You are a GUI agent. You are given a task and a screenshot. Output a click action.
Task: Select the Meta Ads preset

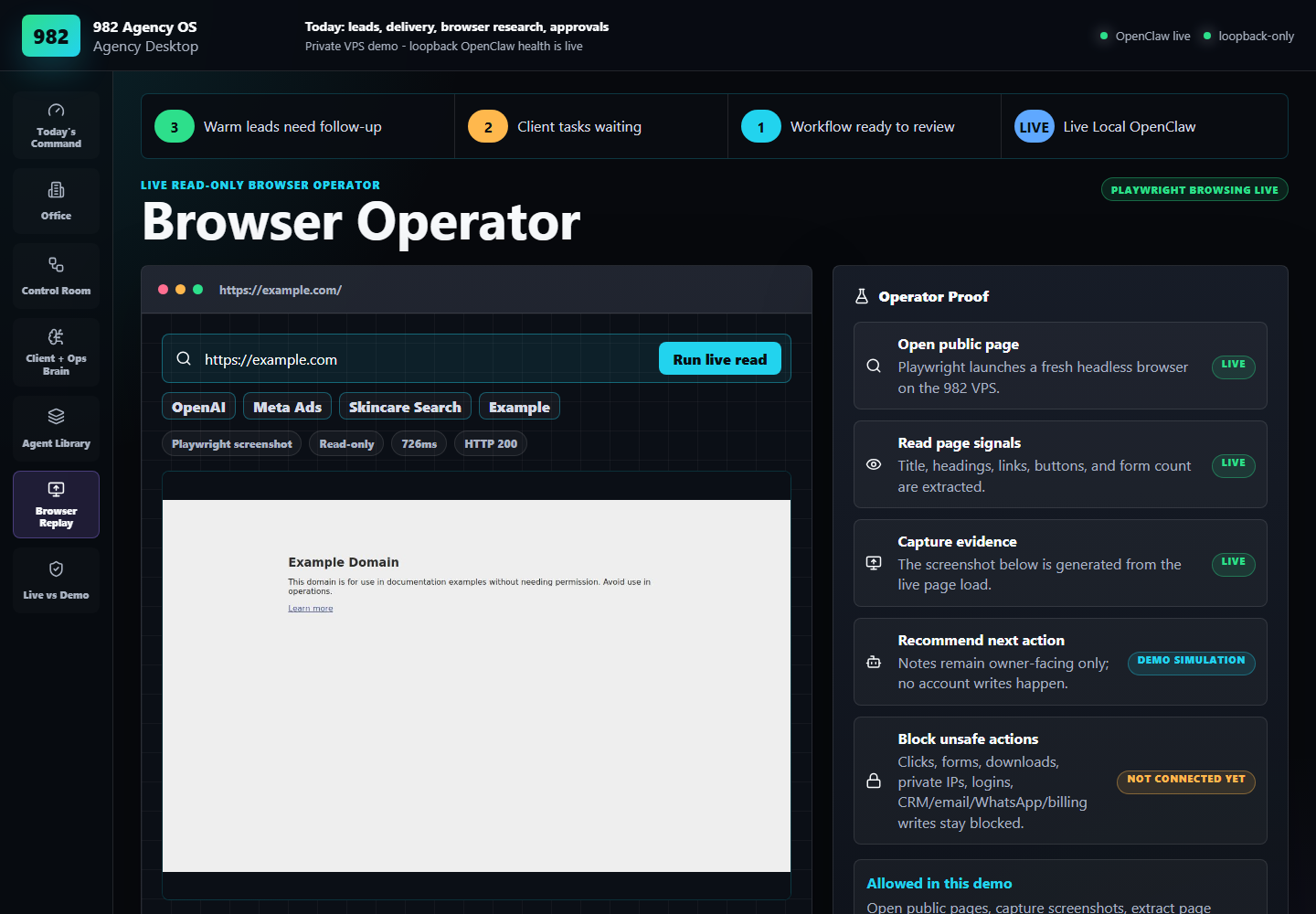[x=288, y=407]
